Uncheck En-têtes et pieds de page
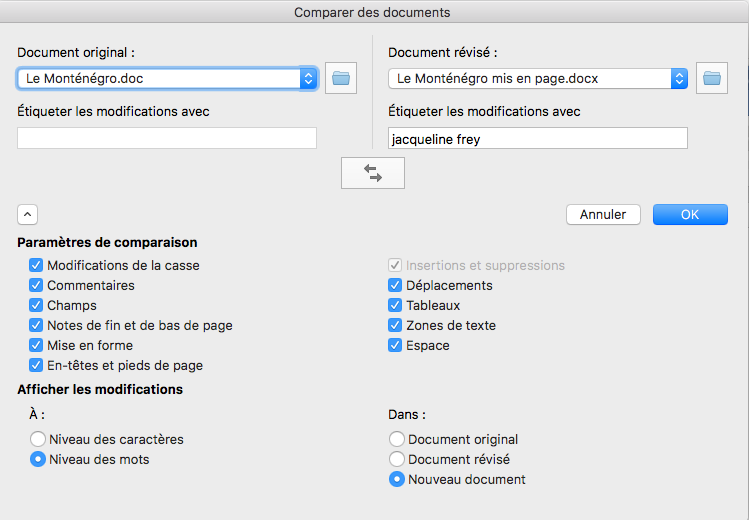This screenshot has height=520, width=749. [36, 366]
